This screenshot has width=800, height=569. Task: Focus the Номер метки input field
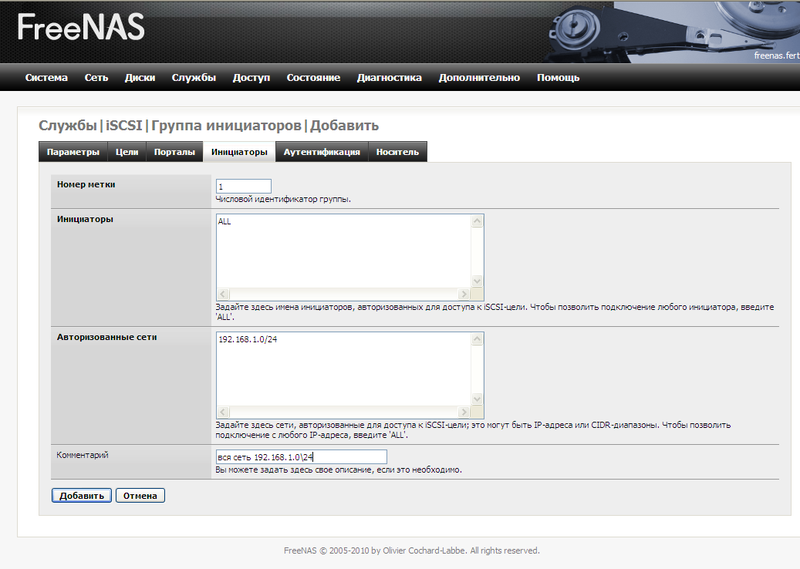[243, 186]
